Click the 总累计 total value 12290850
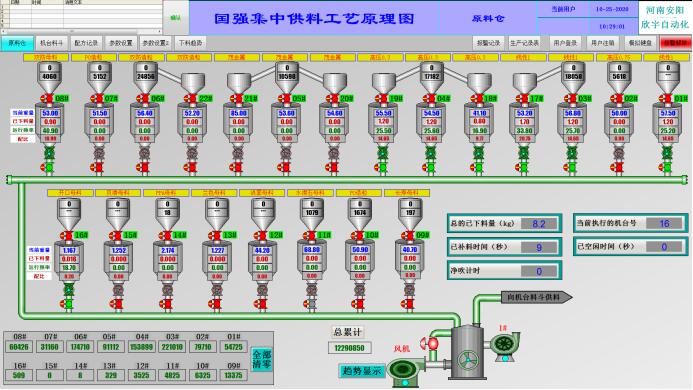Viewport: 693px width, 390px height. point(349,348)
